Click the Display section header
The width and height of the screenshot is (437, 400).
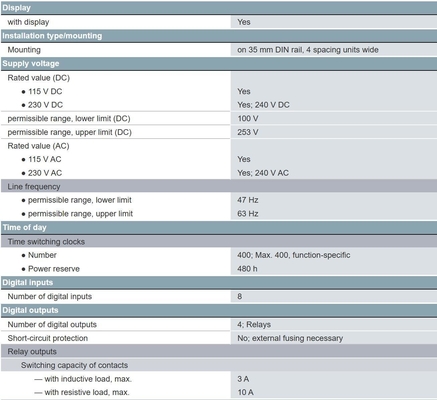pyautogui.click(x=218, y=8)
